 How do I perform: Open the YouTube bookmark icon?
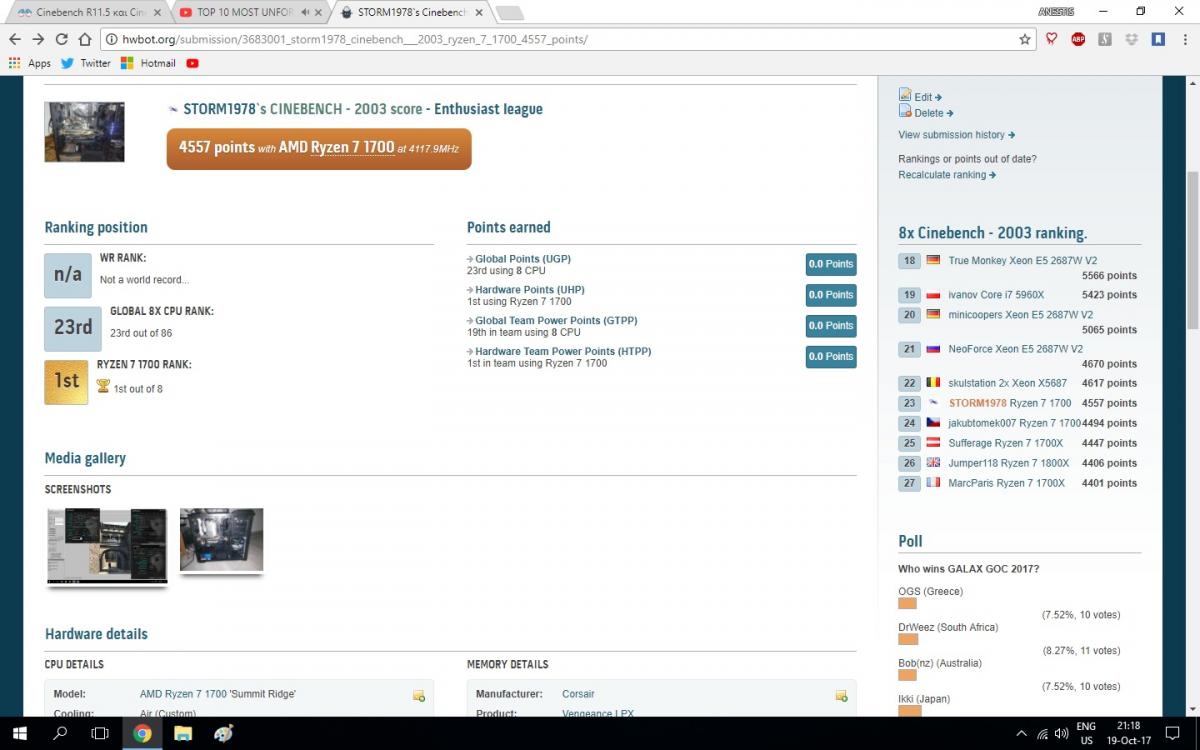192,63
